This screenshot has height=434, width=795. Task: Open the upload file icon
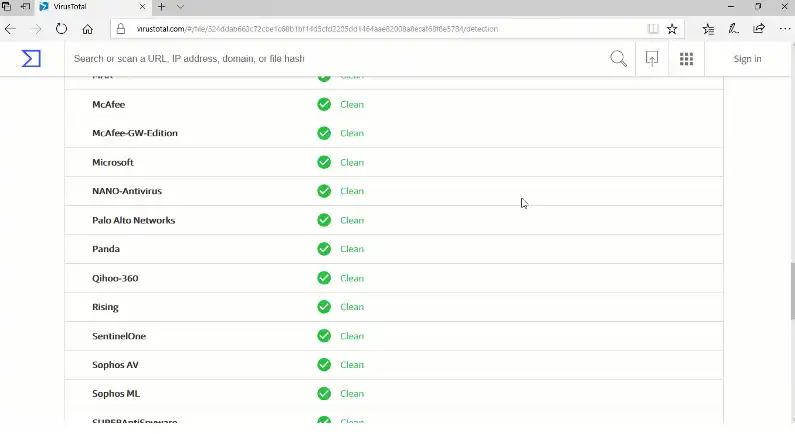coord(652,59)
